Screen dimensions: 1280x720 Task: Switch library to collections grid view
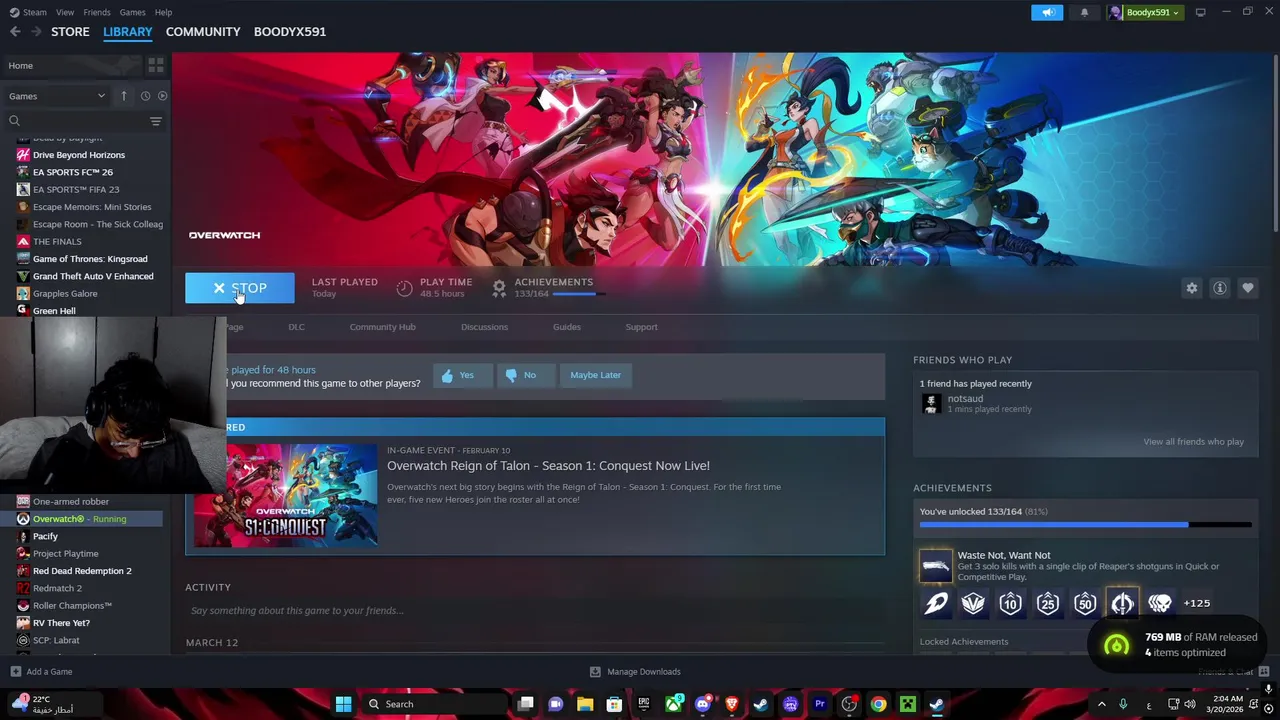click(156, 66)
